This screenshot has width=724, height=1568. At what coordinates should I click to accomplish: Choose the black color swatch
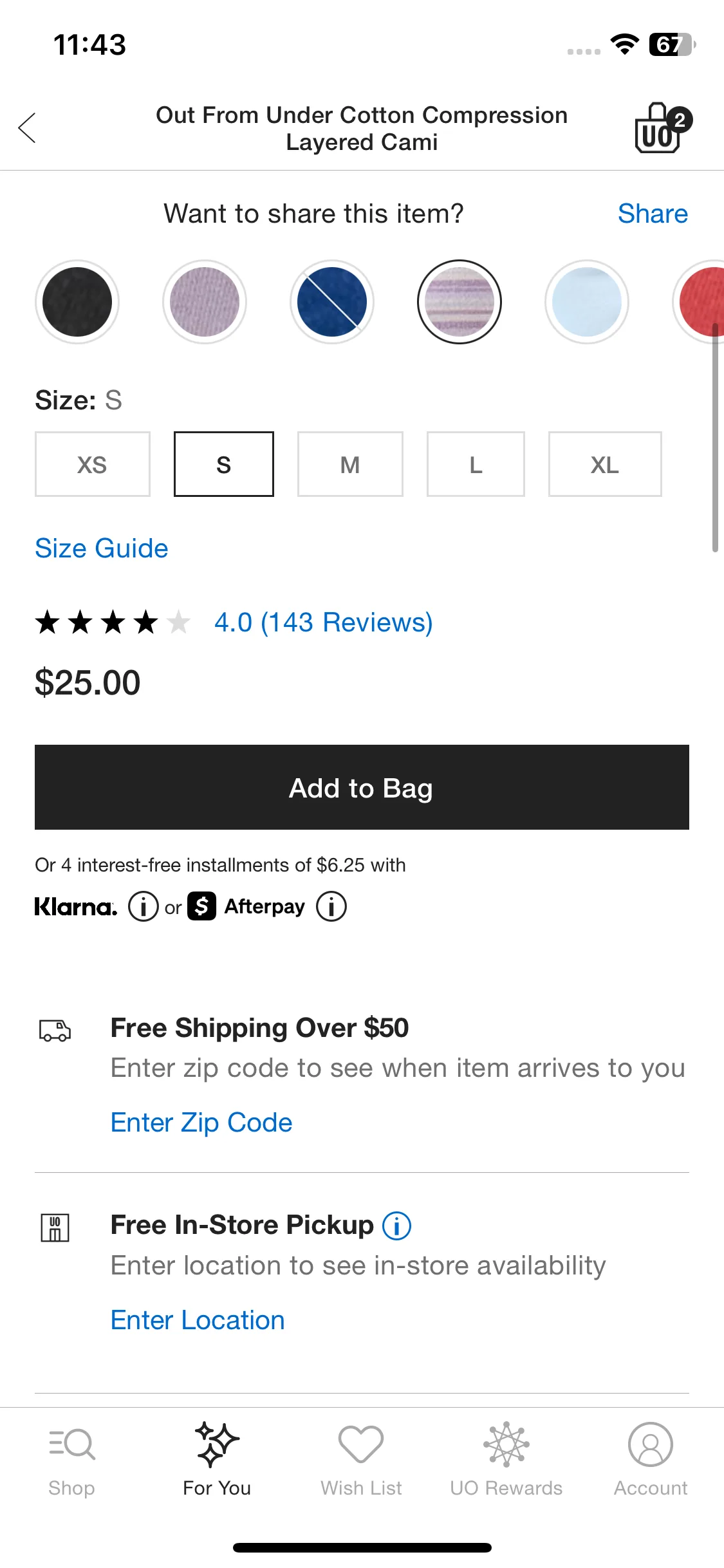(x=77, y=302)
